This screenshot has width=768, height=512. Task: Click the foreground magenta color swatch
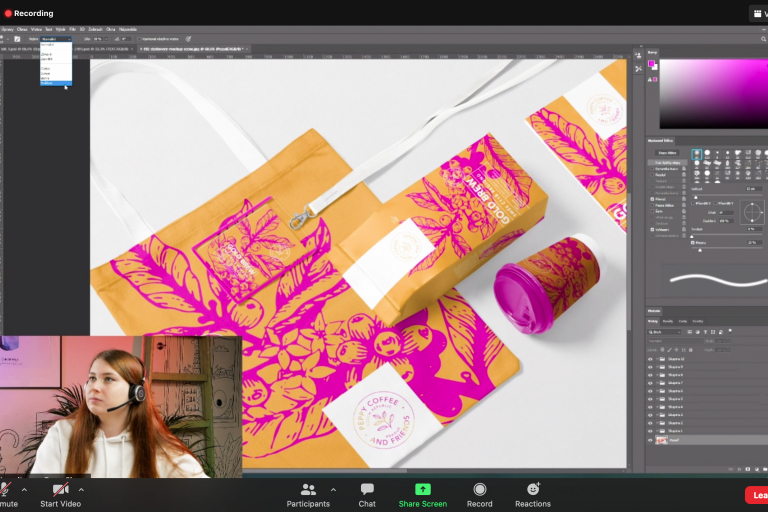pyautogui.click(x=652, y=64)
